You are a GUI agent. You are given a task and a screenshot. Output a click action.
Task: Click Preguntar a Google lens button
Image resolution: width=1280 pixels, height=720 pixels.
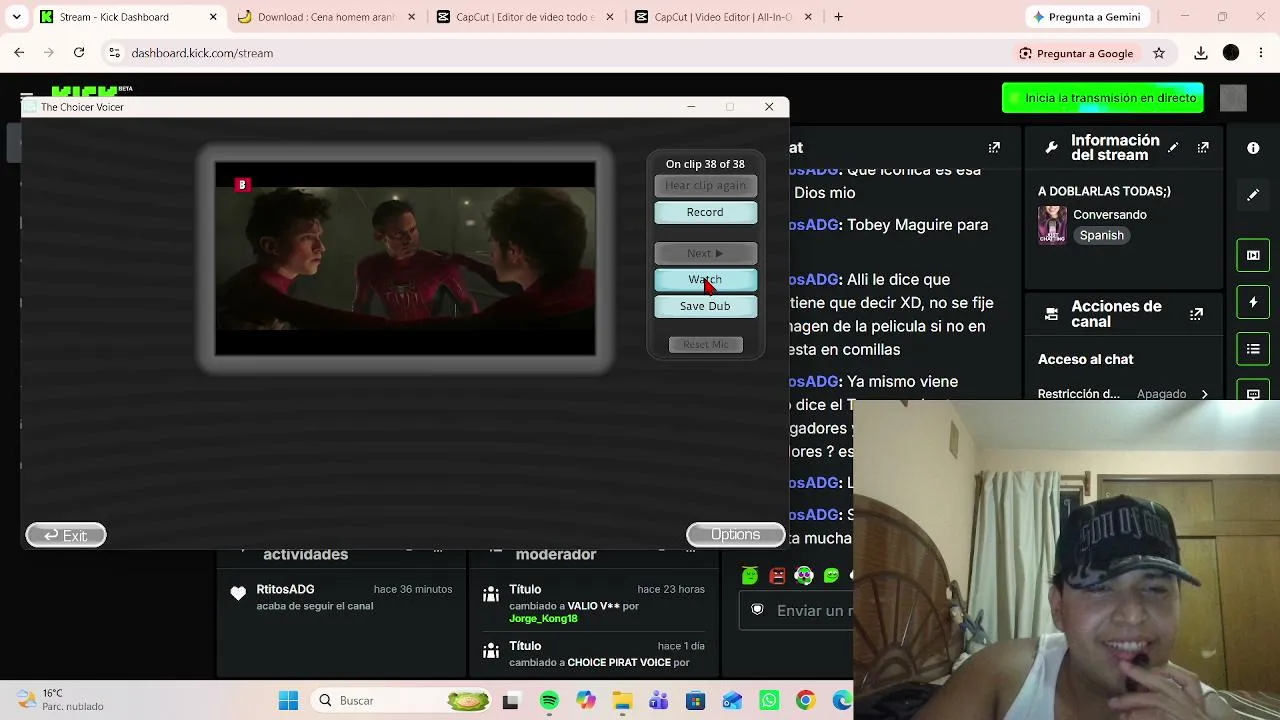pos(1076,53)
